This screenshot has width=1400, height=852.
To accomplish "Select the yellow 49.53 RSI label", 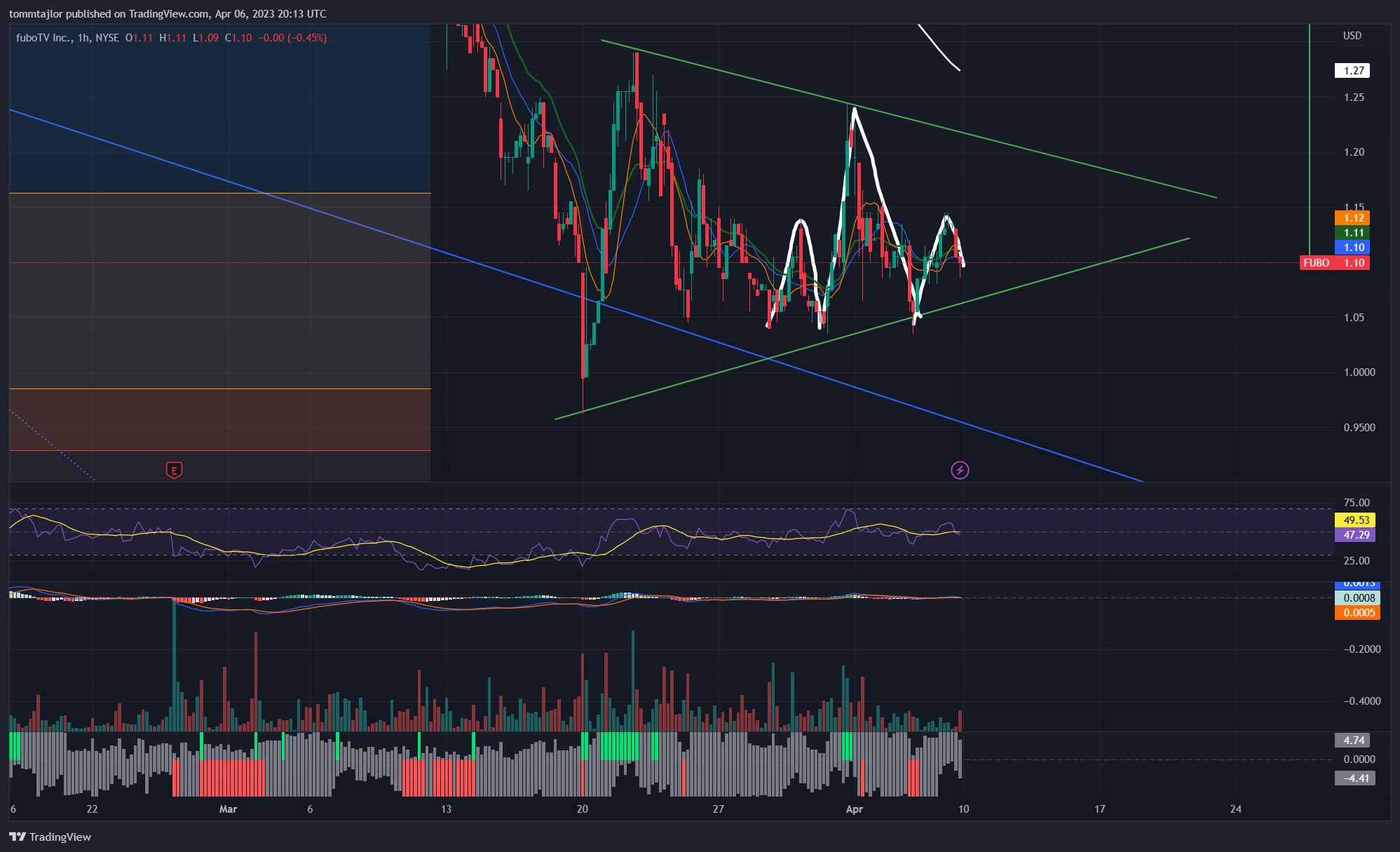I will pyautogui.click(x=1355, y=520).
